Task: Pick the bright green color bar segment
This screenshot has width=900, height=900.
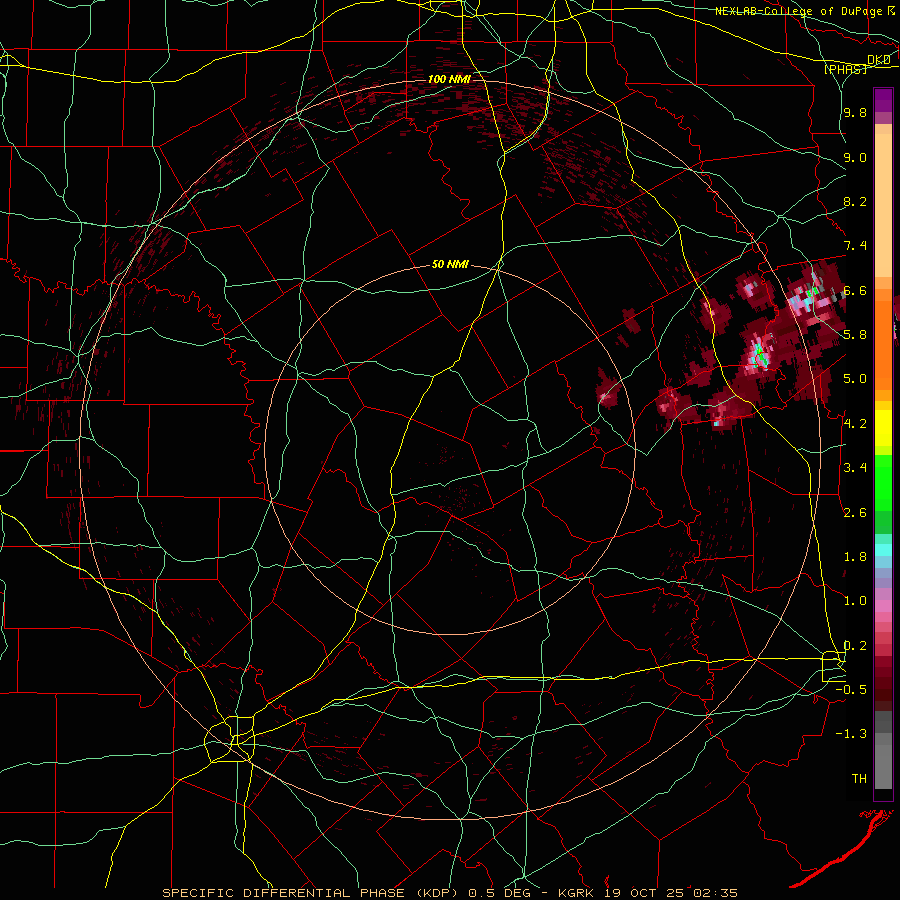Action: point(883,483)
